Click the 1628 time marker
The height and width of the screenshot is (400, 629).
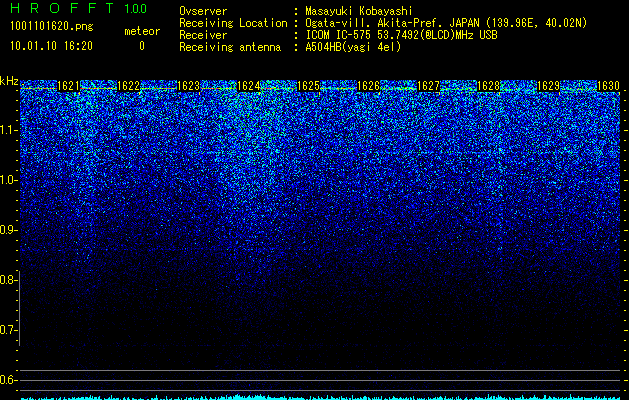click(488, 86)
